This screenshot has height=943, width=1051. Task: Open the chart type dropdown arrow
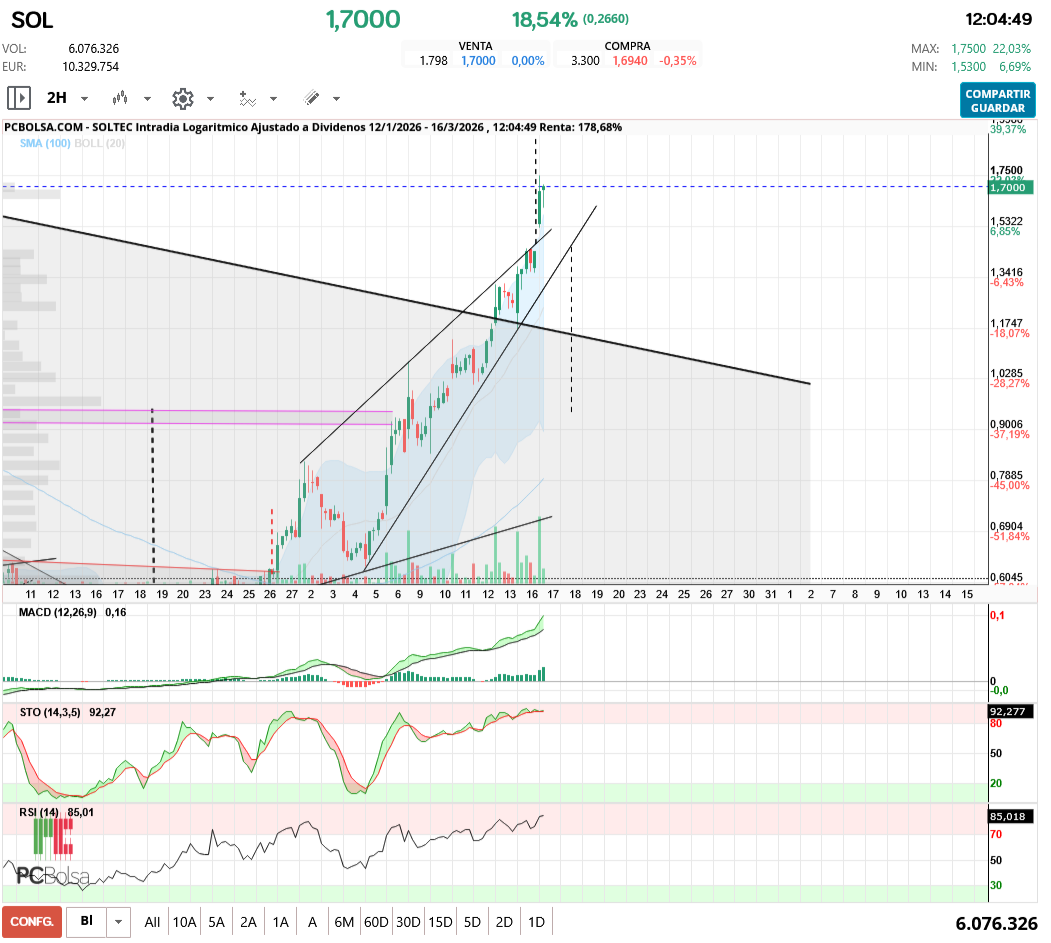(x=147, y=99)
